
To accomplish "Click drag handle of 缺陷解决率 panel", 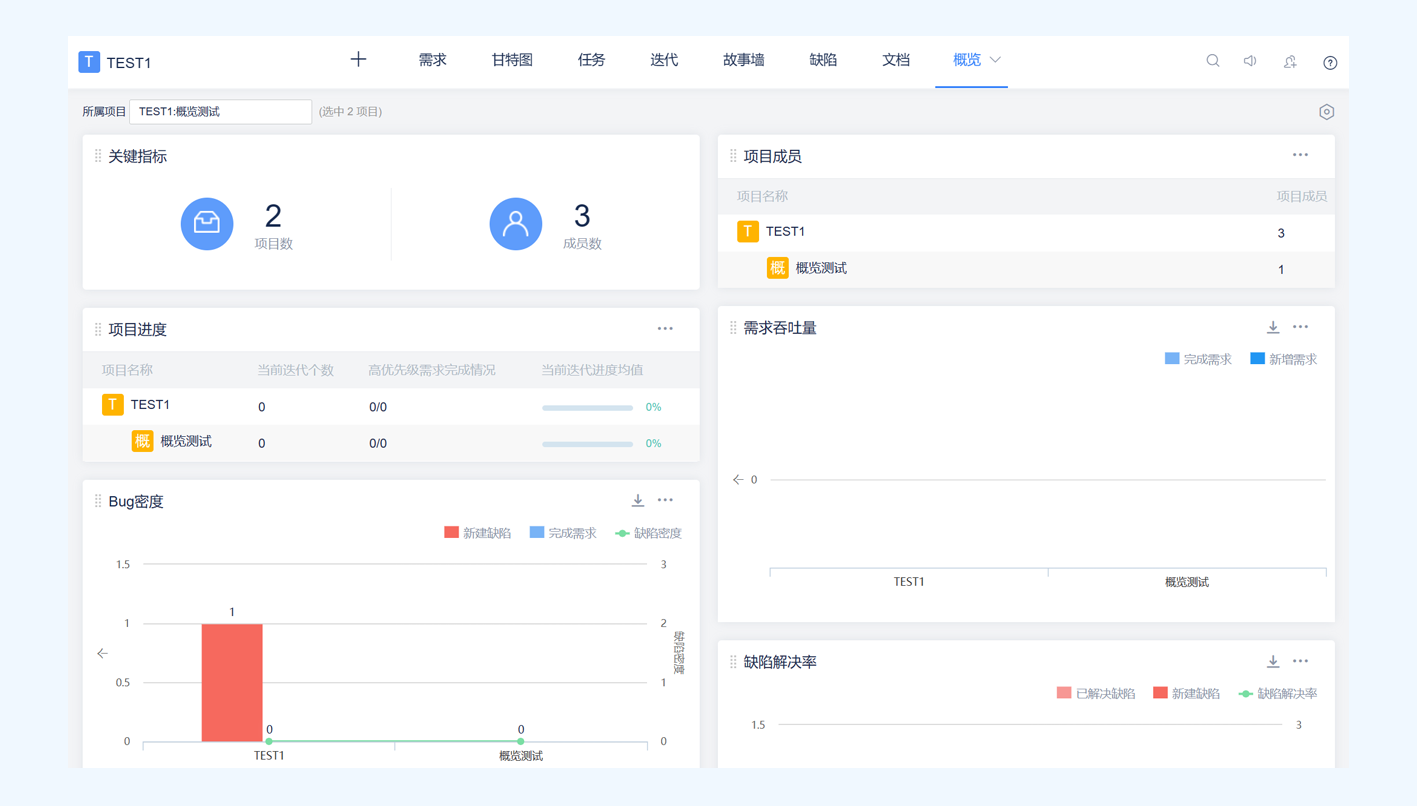I will coord(733,662).
